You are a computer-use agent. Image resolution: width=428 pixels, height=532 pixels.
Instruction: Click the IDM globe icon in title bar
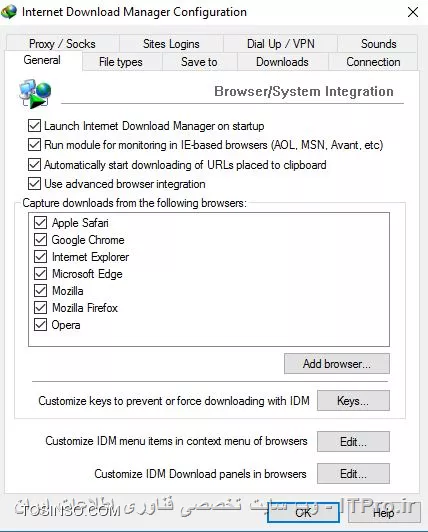(x=9, y=12)
